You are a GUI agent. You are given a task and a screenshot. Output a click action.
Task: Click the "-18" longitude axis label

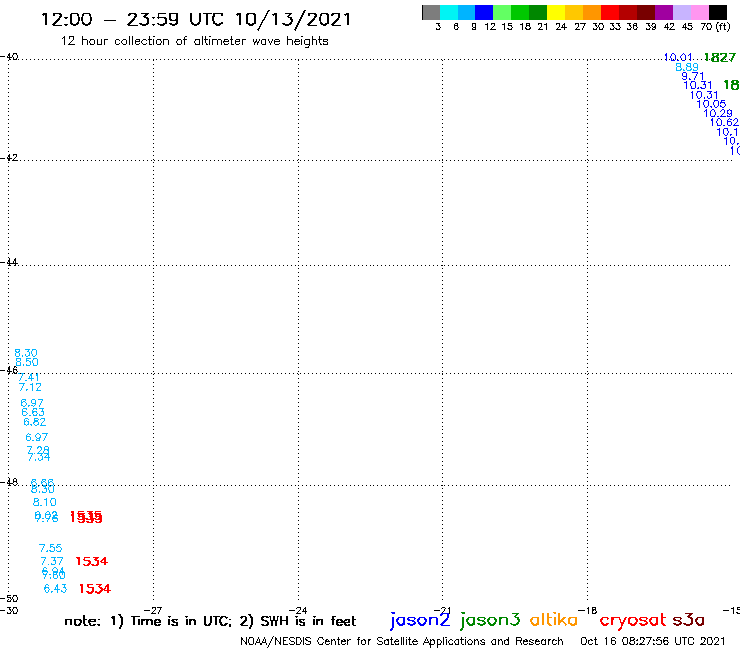pos(588,611)
